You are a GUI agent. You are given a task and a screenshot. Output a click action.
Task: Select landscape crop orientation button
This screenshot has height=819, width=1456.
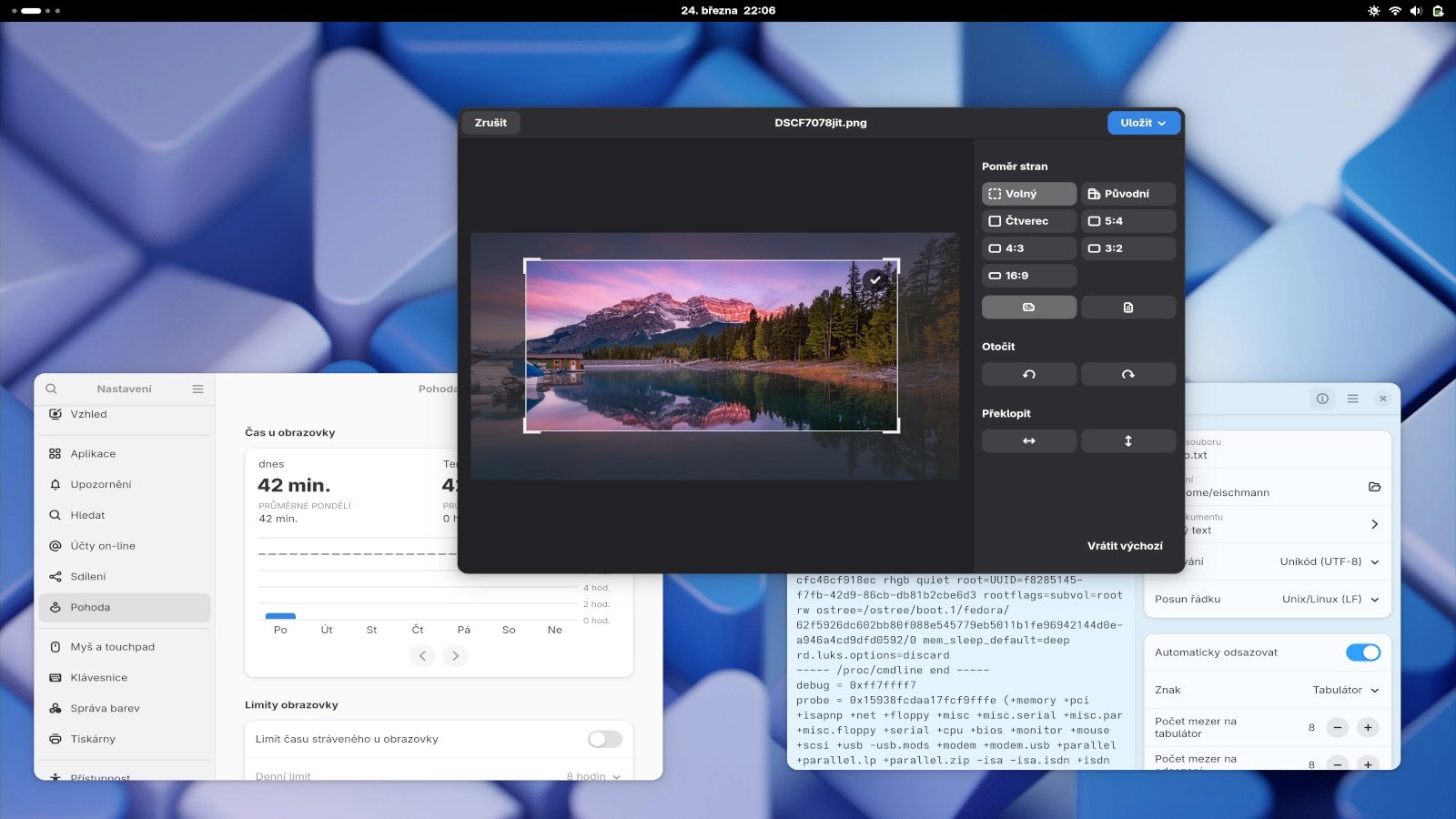(1029, 308)
